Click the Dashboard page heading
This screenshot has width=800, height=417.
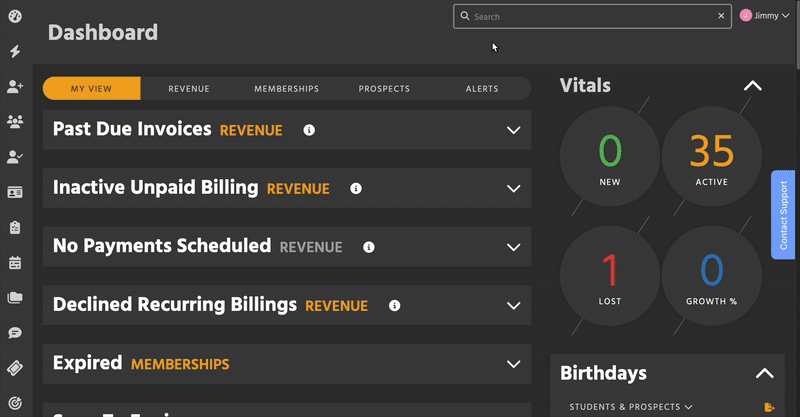[x=103, y=33]
